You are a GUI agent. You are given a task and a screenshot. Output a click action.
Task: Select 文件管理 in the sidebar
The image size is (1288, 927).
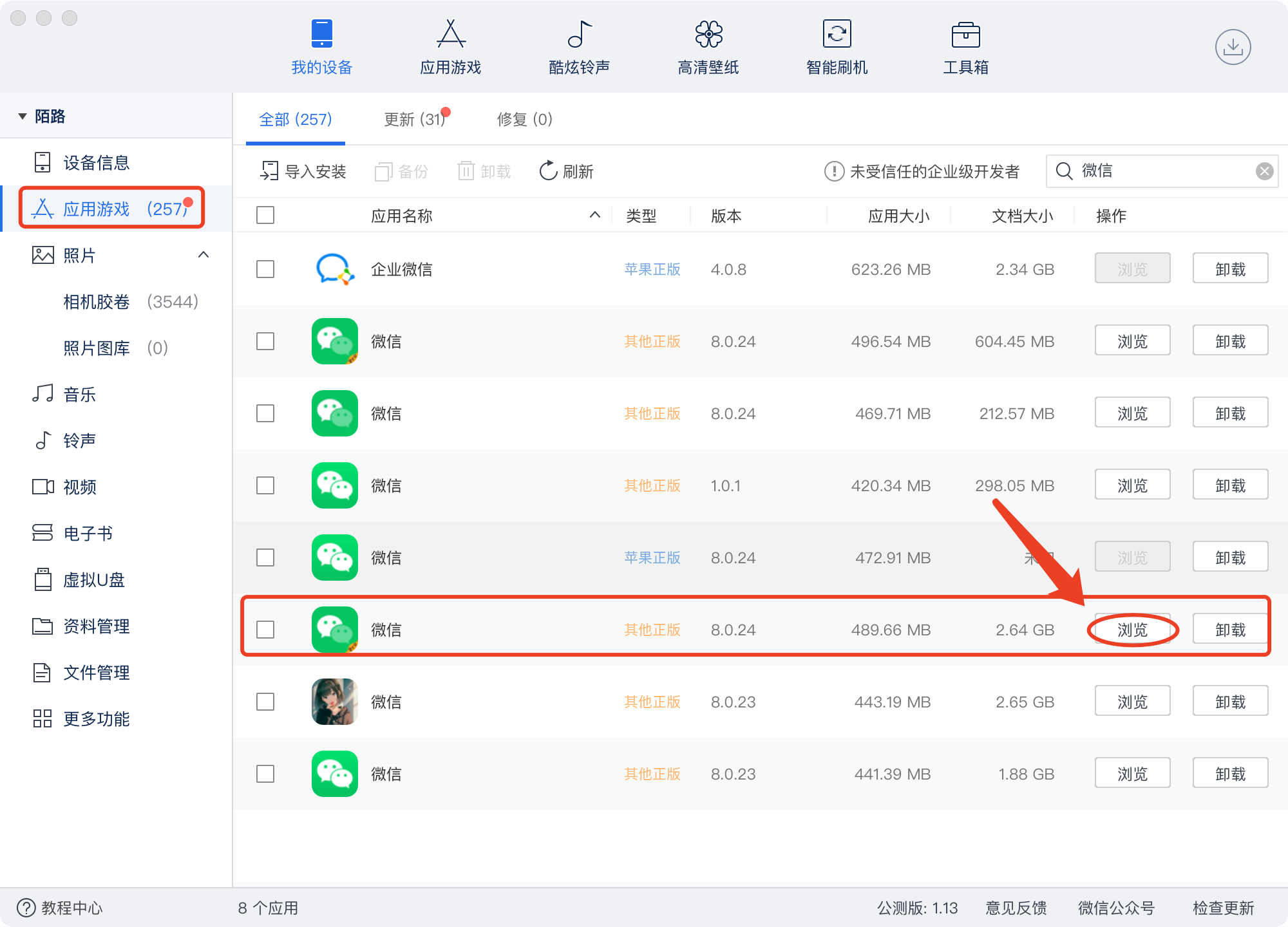tap(116, 672)
